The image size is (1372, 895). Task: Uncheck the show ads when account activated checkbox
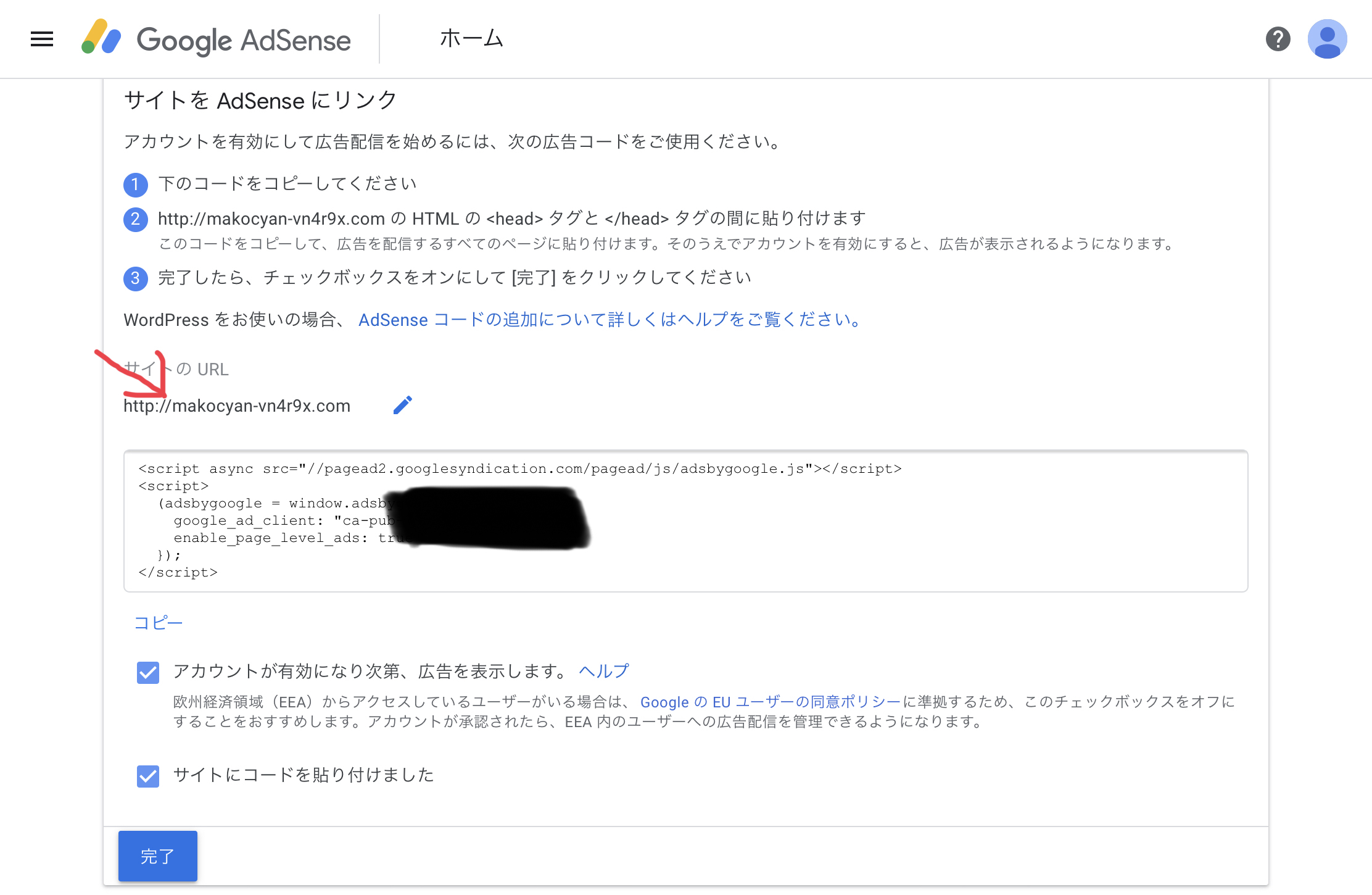pos(148,672)
